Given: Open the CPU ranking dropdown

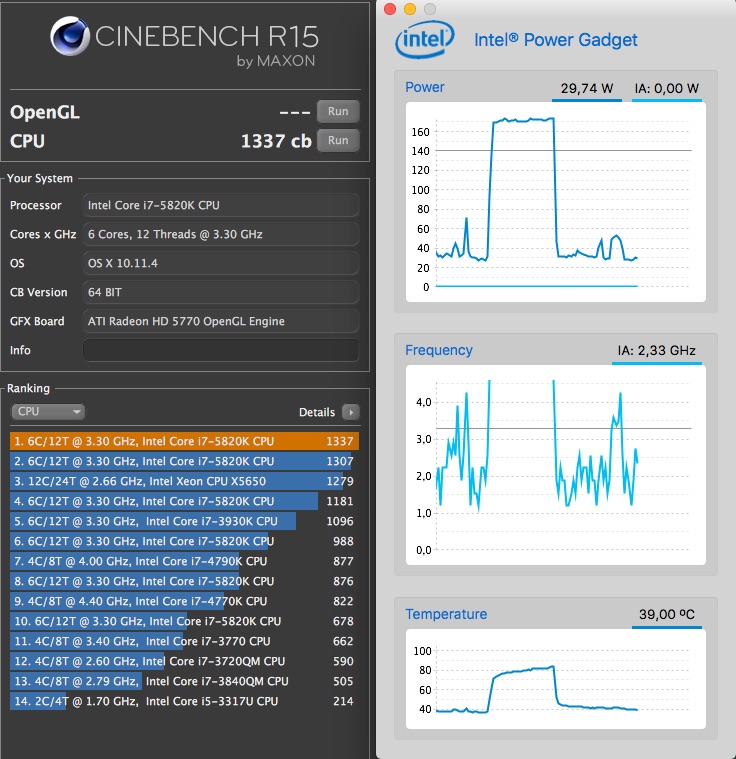Looking at the screenshot, I should click(47, 411).
